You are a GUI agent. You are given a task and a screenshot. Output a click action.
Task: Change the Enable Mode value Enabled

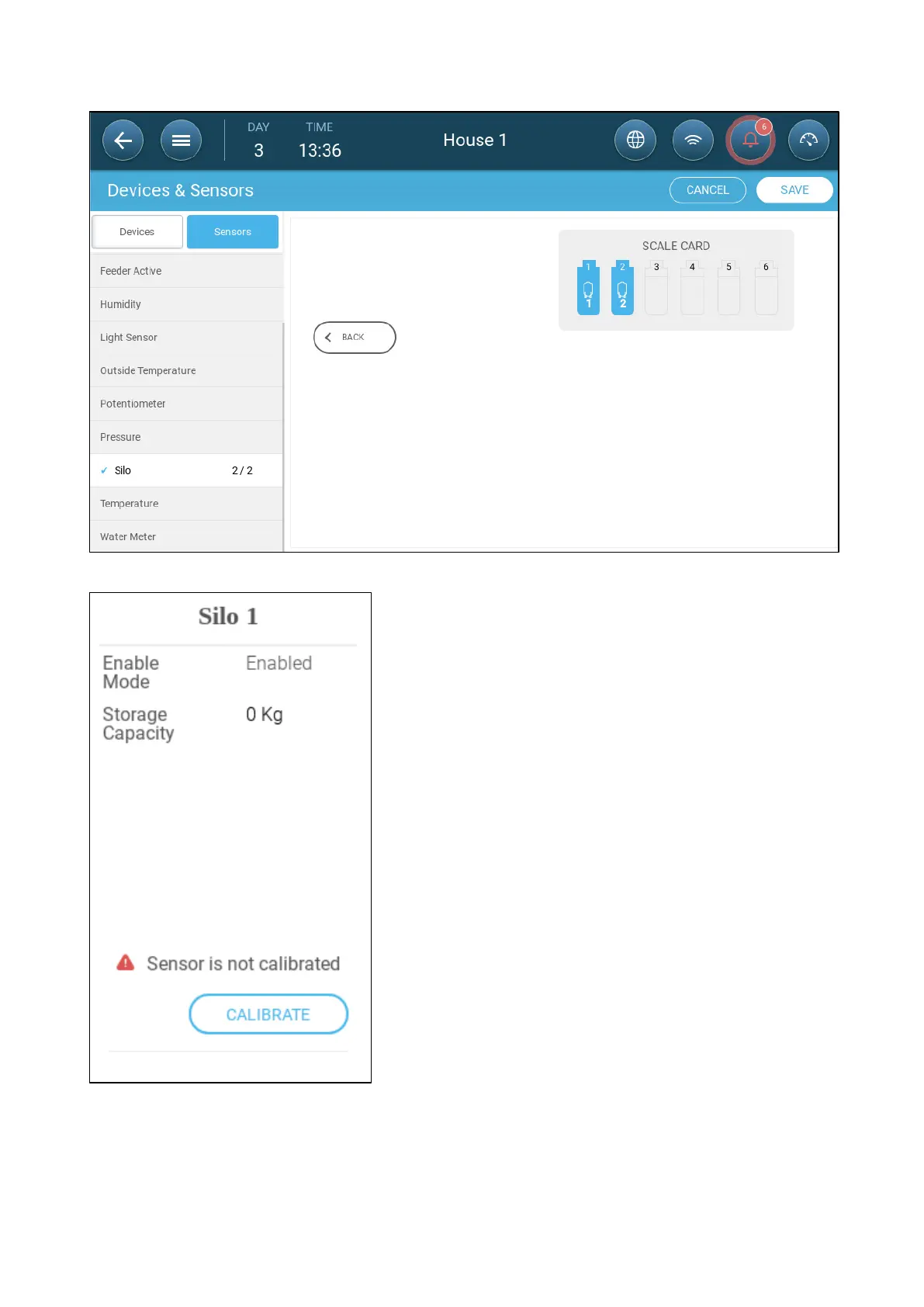coord(279,664)
